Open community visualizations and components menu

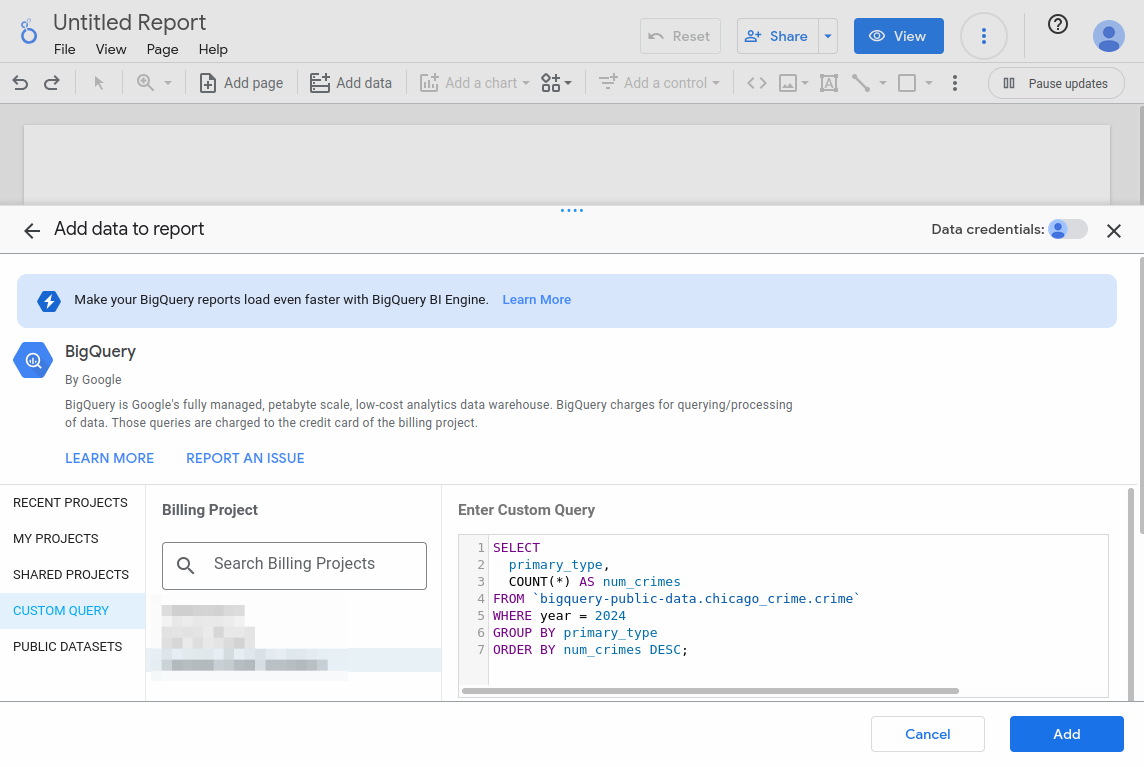click(x=556, y=83)
